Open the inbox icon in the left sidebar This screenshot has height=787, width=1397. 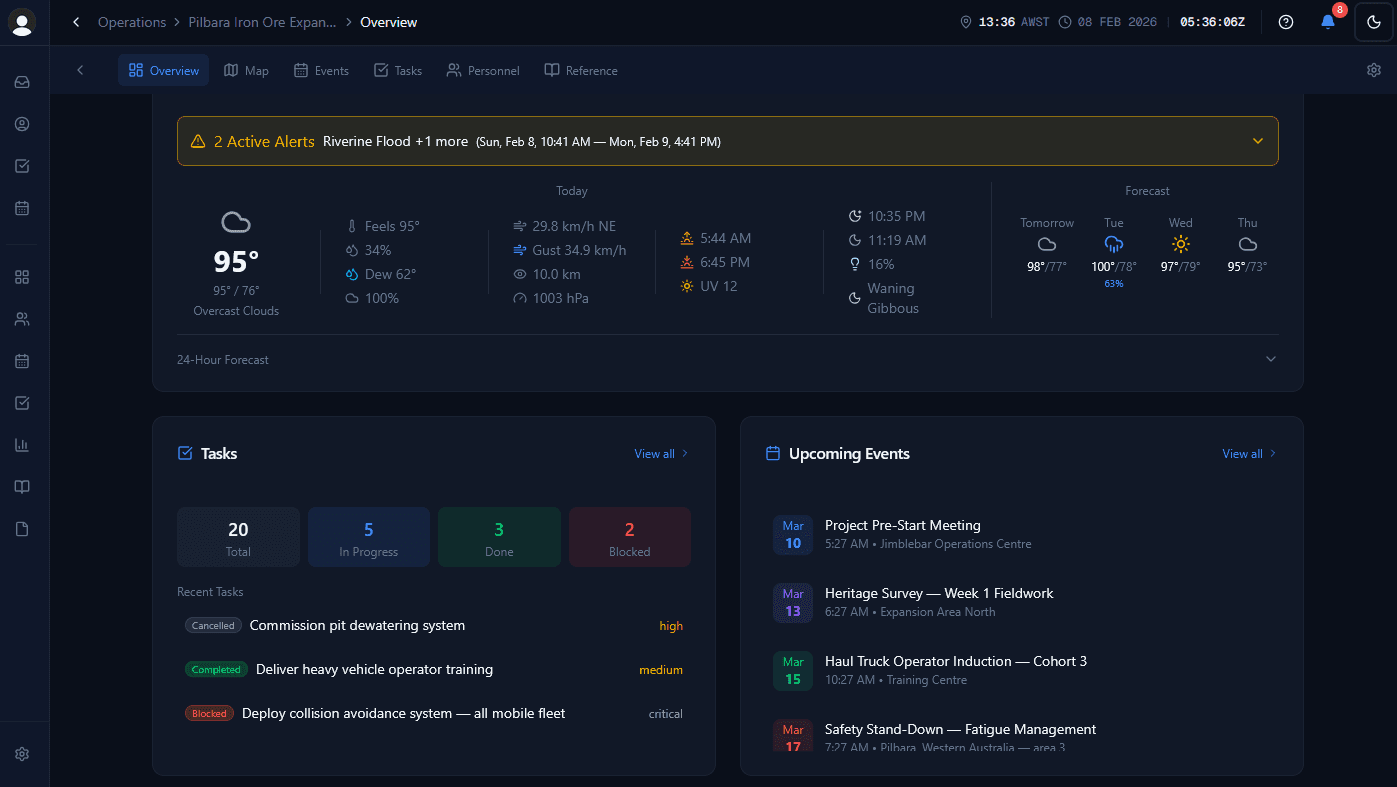[22, 82]
